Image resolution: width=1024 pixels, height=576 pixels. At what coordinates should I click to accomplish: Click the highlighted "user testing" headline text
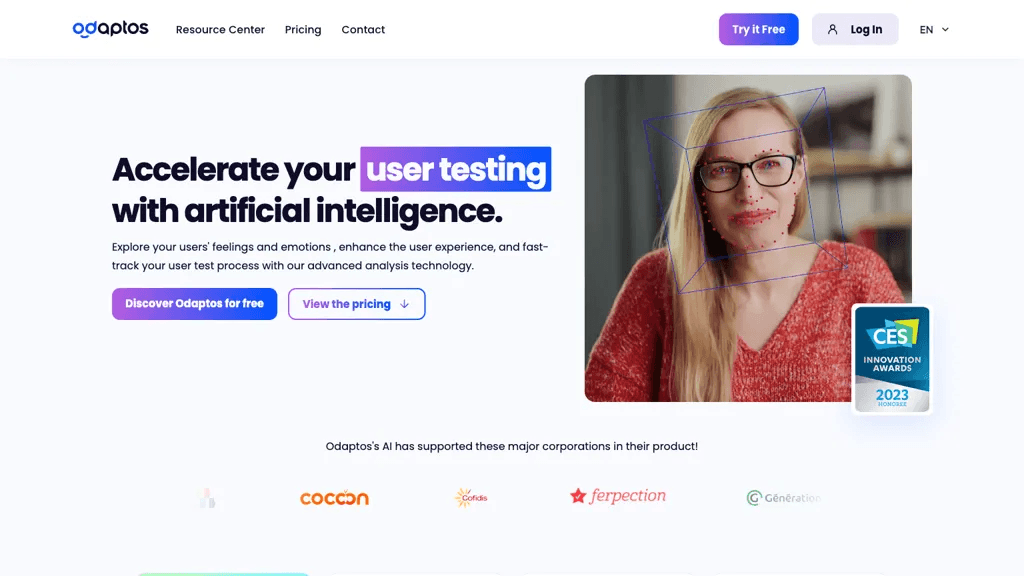(456, 169)
